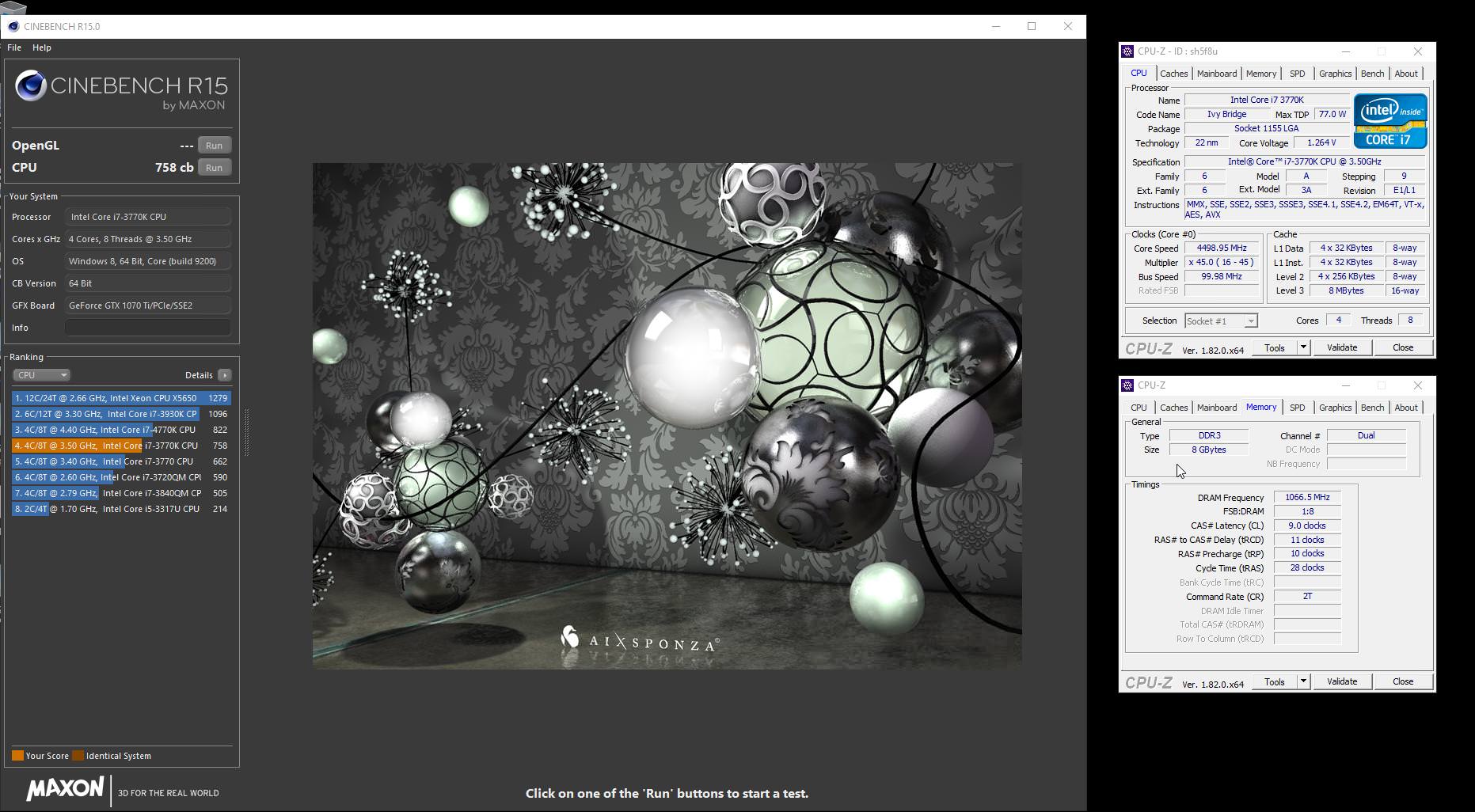The image size is (1475, 812).
Task: Click the Identical System brown legend swatch
Action: [78, 756]
